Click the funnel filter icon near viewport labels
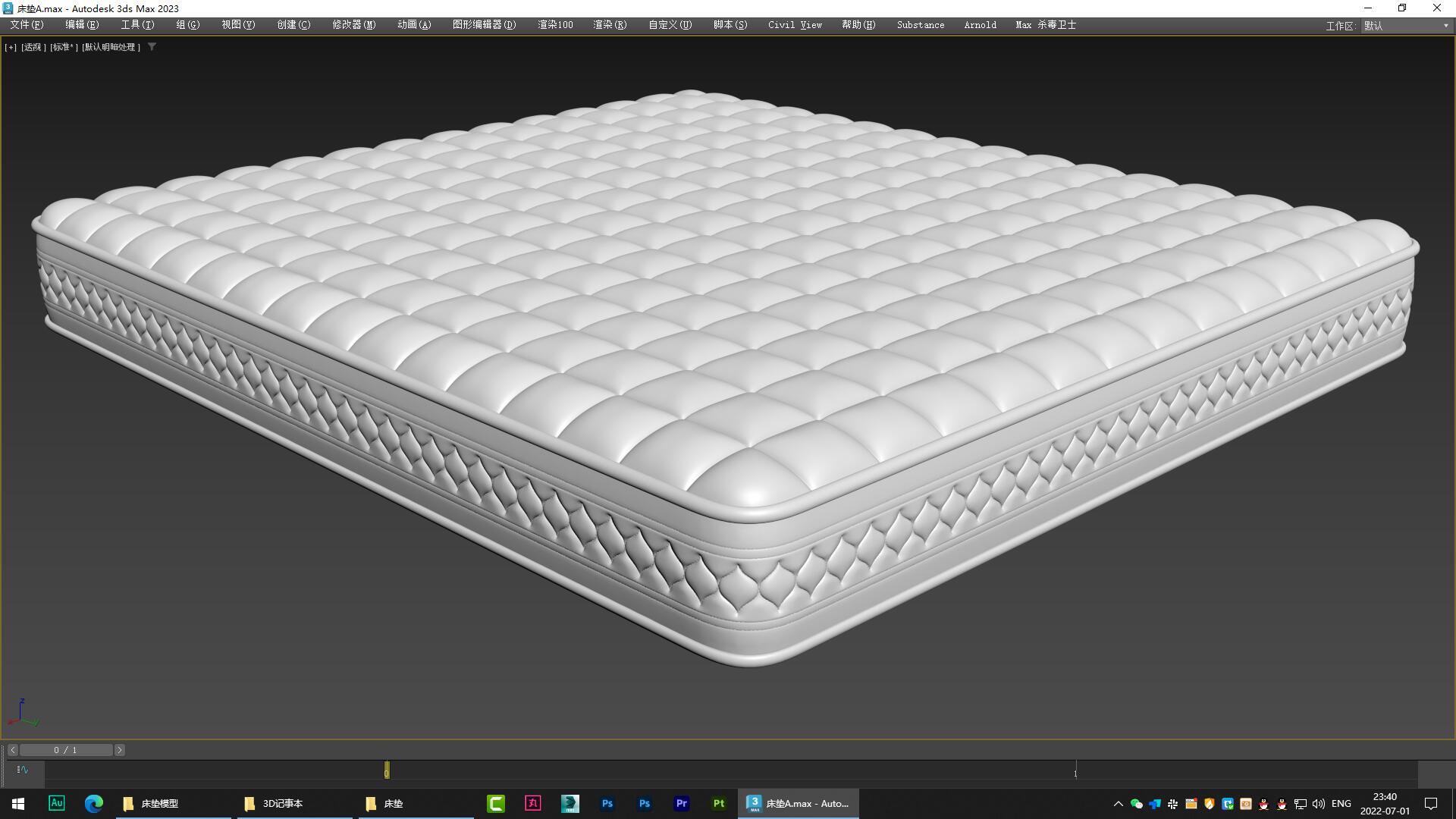 [153, 47]
